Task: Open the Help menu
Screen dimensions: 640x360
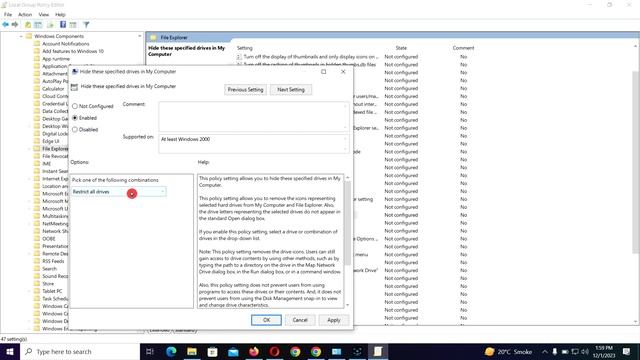Action: (60, 14)
